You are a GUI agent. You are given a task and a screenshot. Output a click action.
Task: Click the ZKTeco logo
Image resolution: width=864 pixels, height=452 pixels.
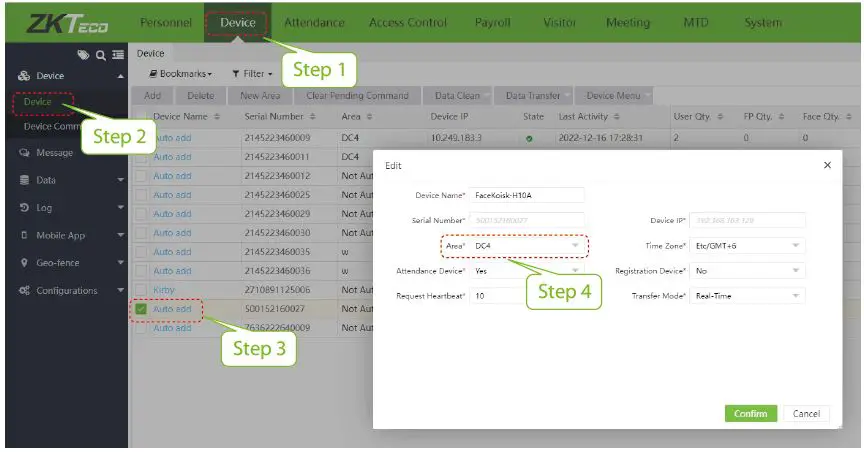tap(67, 23)
